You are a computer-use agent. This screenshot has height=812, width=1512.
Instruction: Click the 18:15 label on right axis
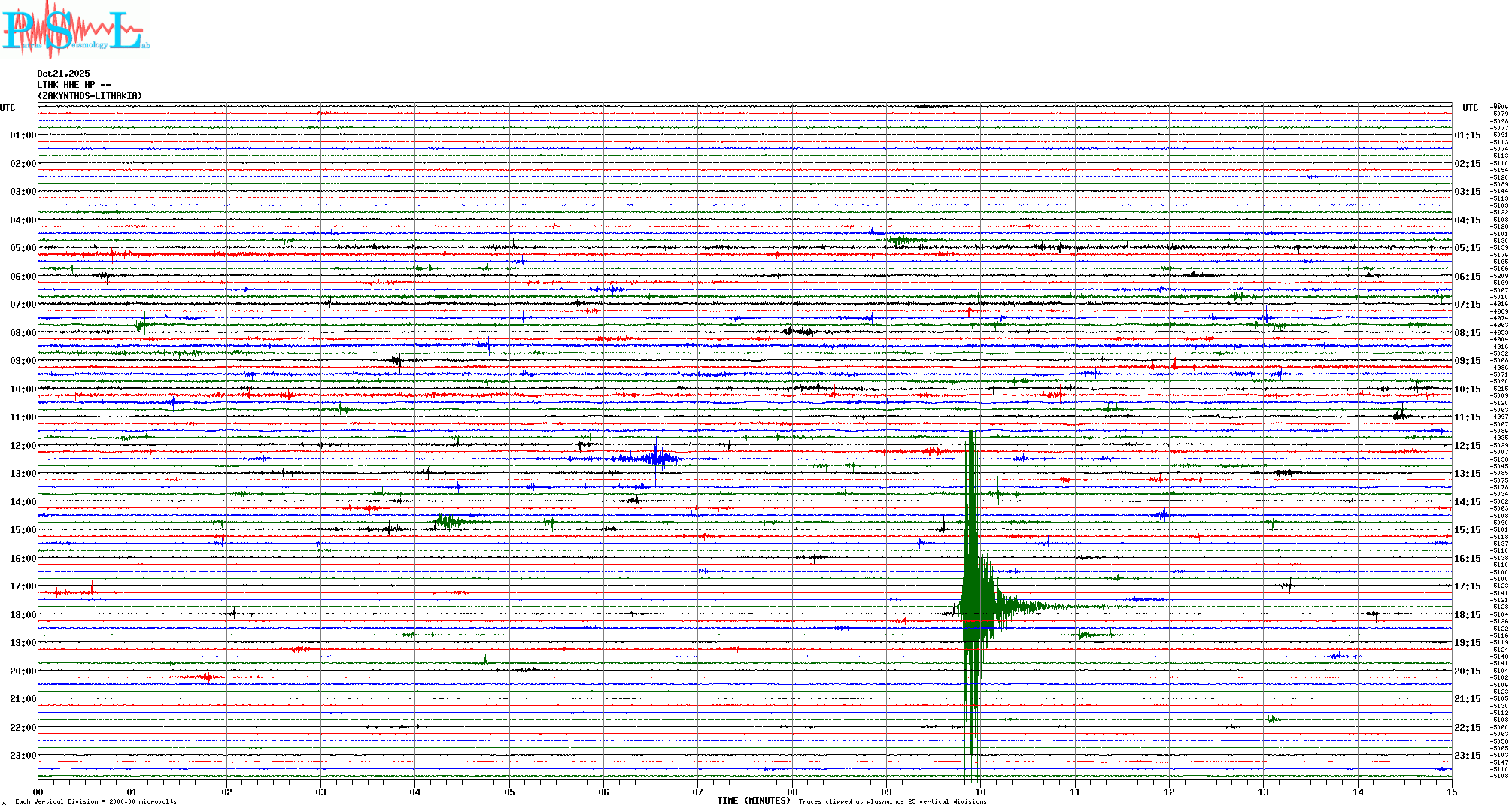1467,615
